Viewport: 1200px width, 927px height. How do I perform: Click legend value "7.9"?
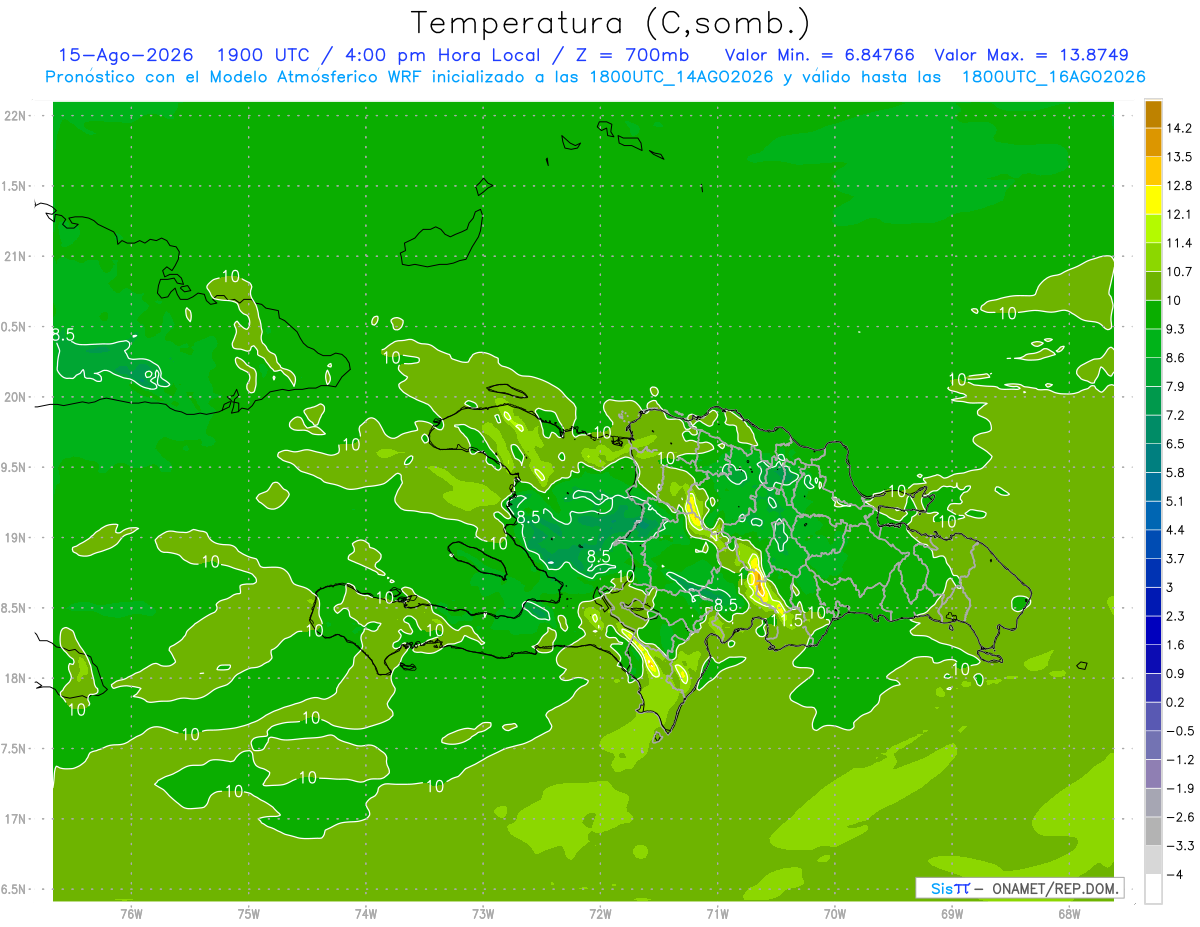point(1176,387)
